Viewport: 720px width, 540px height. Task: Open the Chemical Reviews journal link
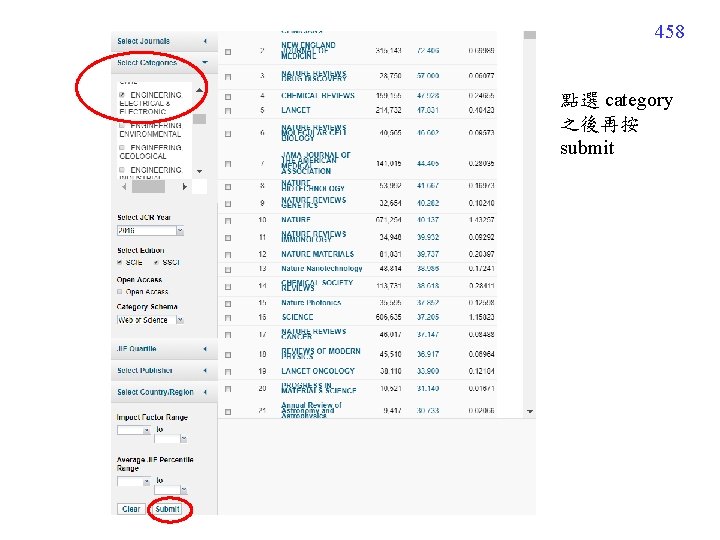[318, 96]
